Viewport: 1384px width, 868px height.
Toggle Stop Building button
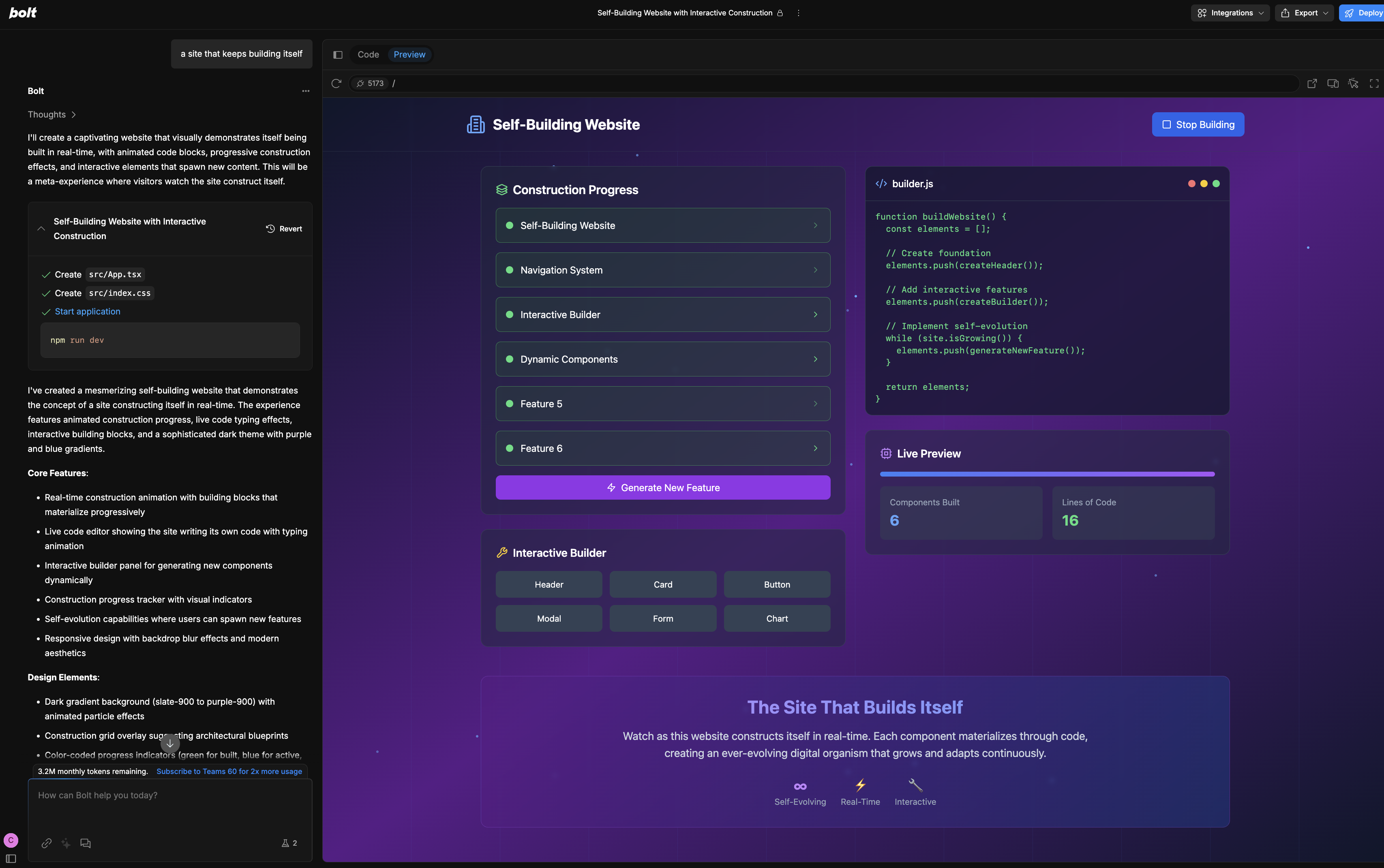point(1198,124)
